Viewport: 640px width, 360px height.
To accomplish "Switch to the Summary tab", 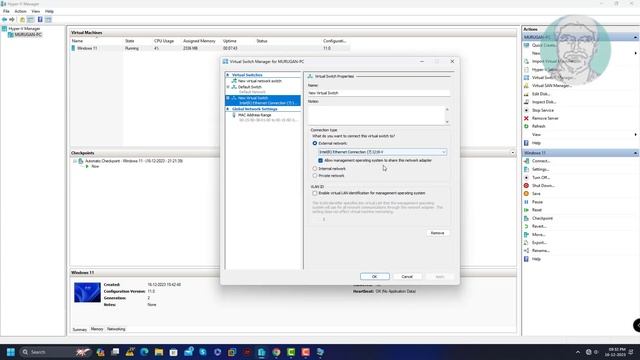I will pos(80,329).
